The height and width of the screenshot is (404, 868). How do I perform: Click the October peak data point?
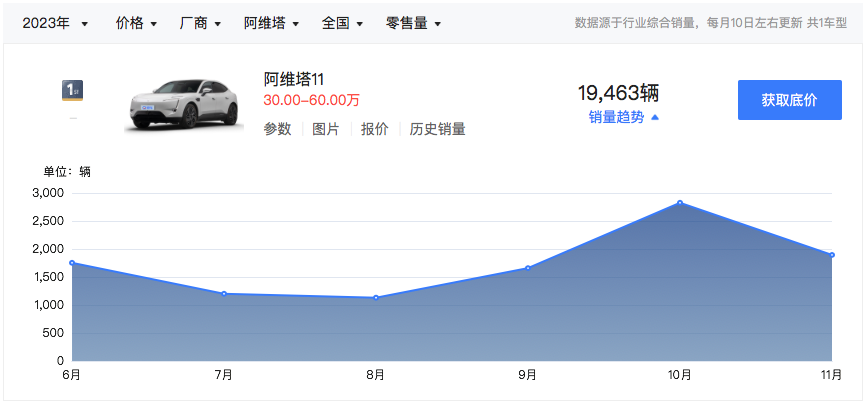pyautogui.click(x=680, y=203)
